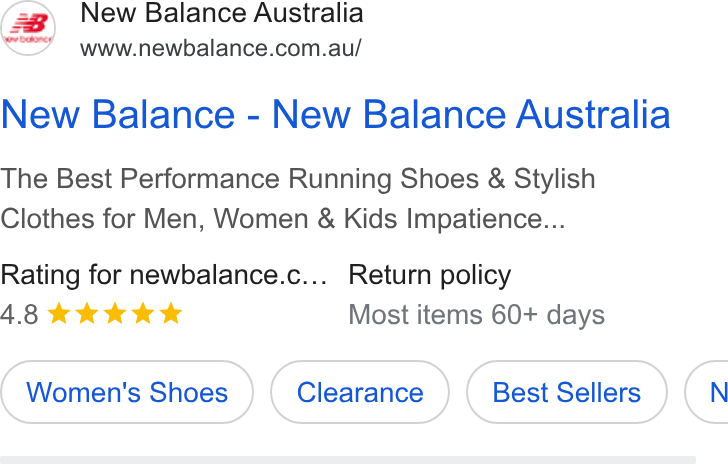The width and height of the screenshot is (728, 464).
Task: Click the Return policy heading
Action: (429, 275)
